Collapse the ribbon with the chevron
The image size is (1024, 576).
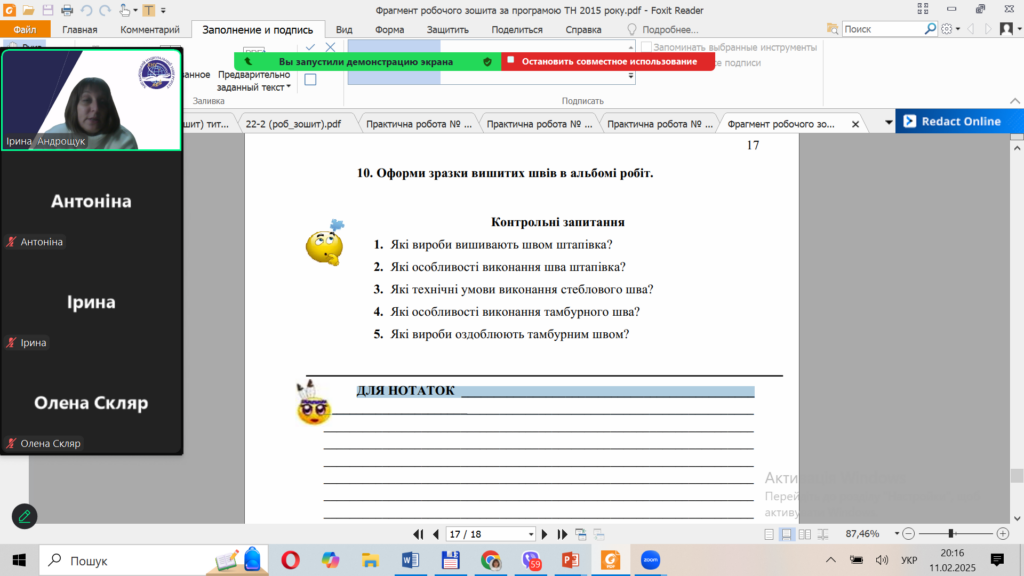click(1014, 101)
